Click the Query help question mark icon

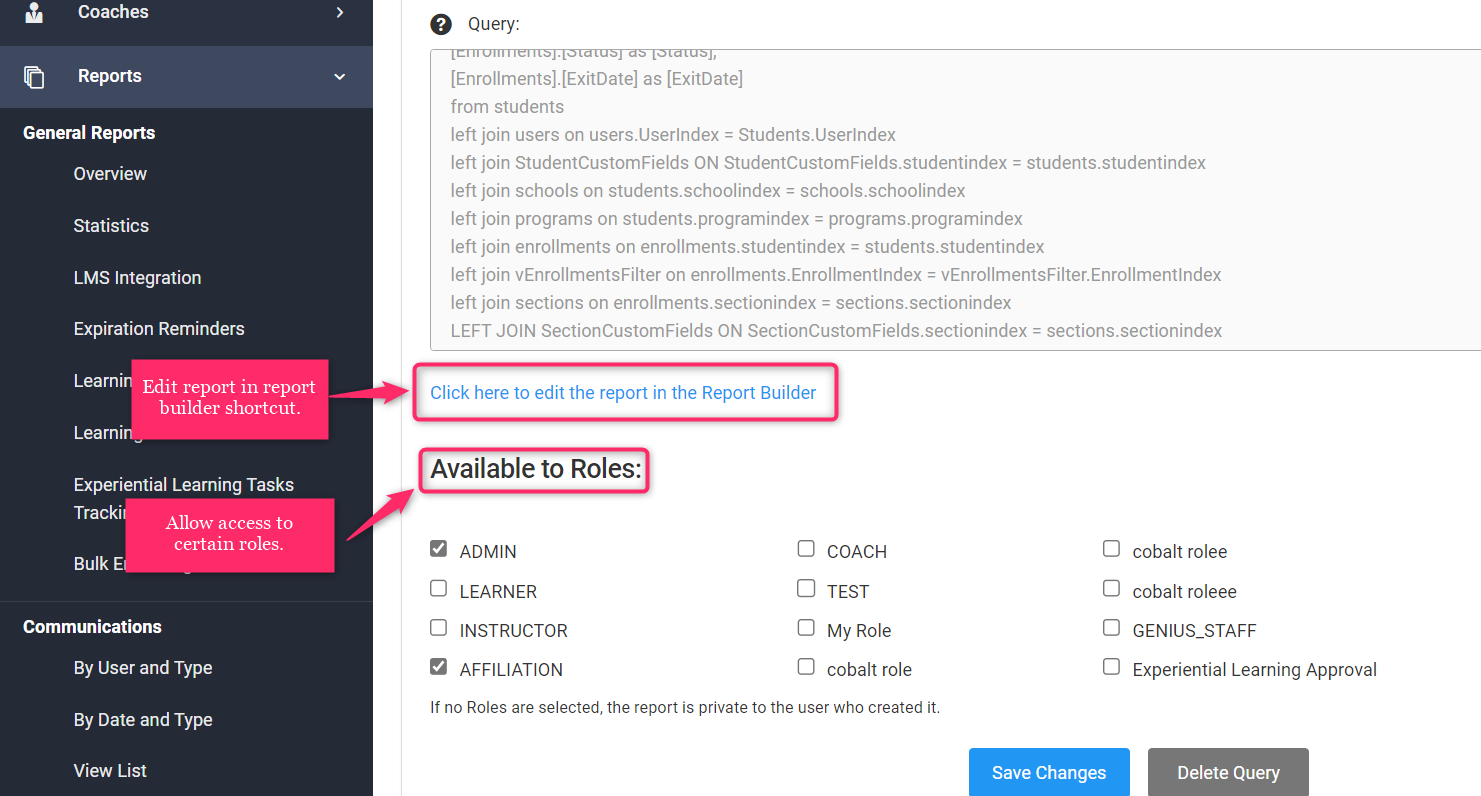click(440, 24)
